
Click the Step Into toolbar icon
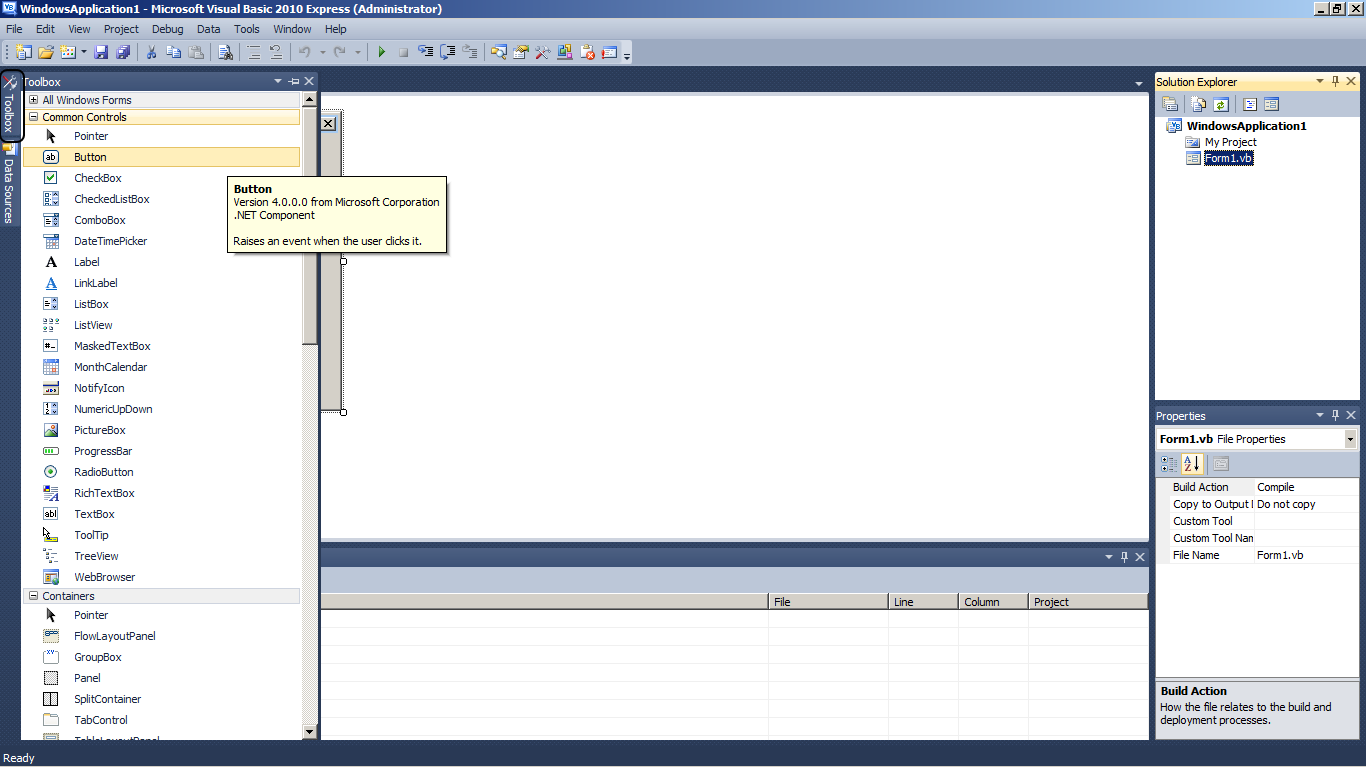(x=425, y=52)
